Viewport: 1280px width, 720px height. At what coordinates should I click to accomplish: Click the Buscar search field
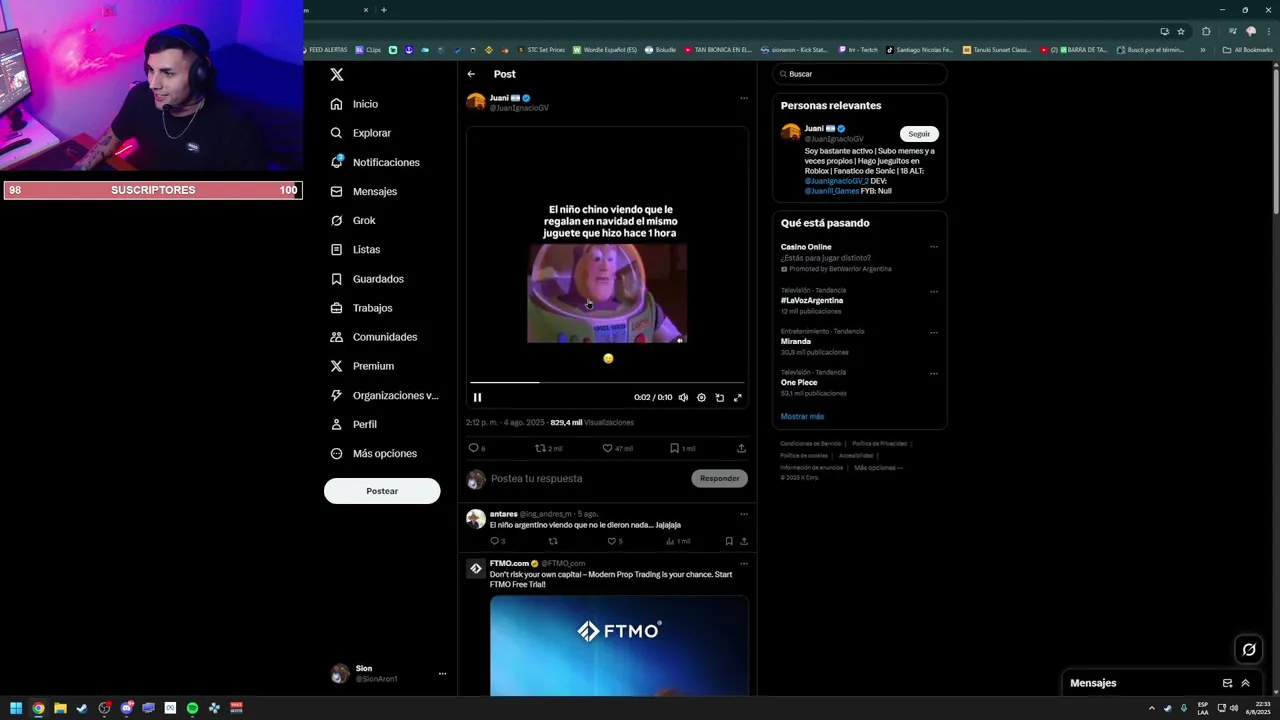860,74
